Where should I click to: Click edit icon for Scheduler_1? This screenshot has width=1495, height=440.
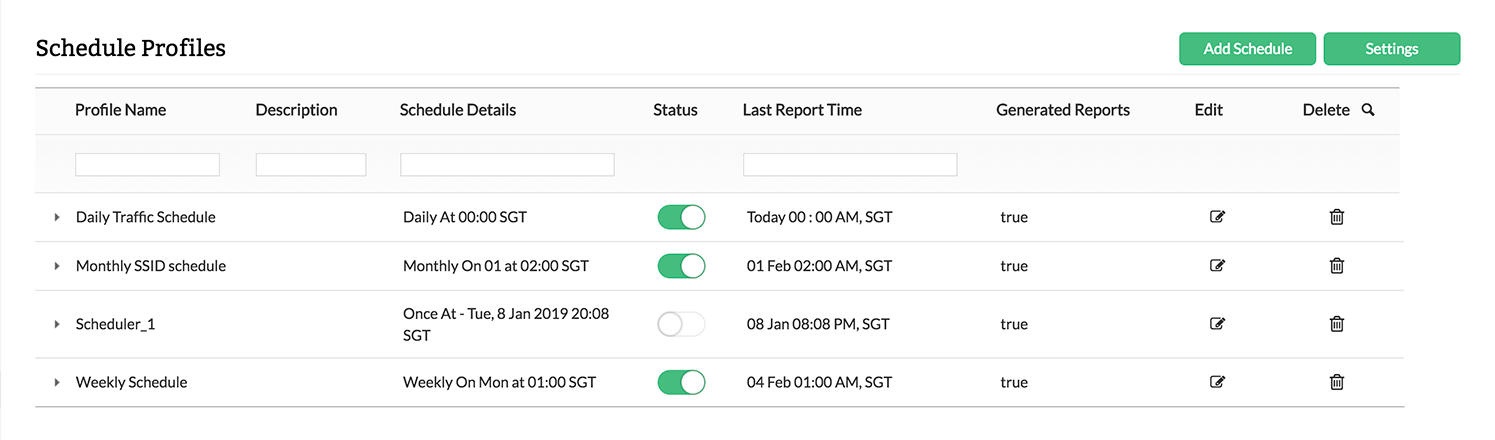point(1217,324)
